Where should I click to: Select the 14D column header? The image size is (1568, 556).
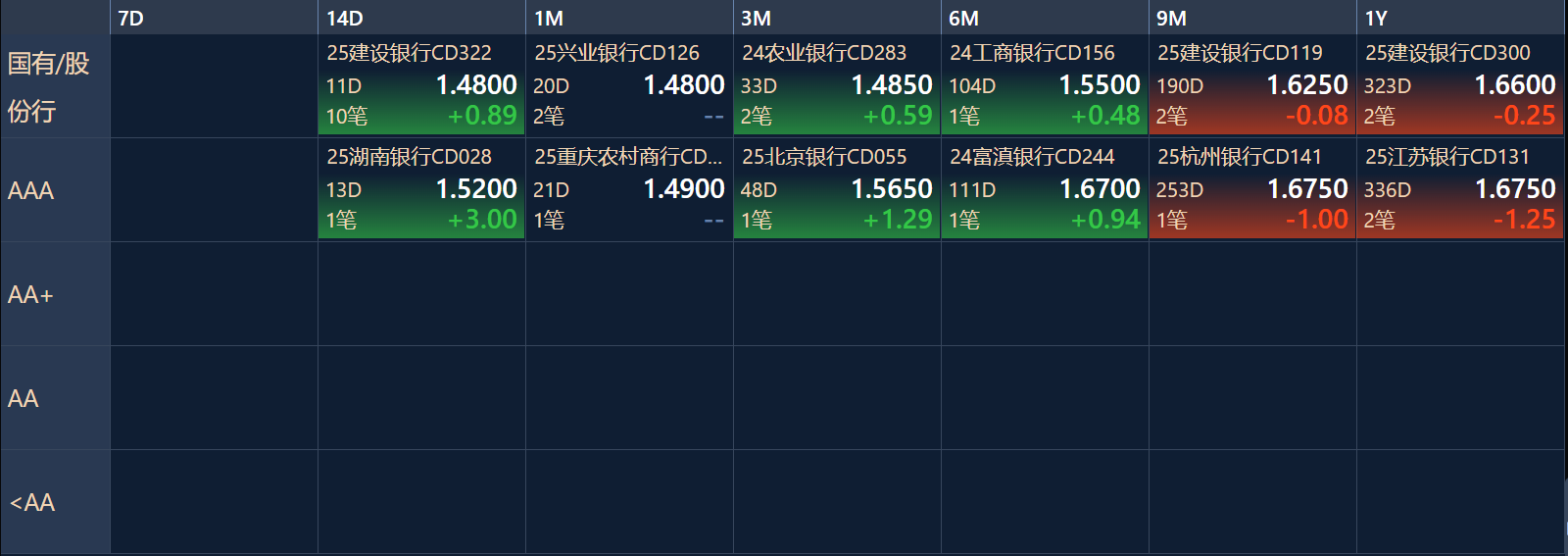pos(421,18)
